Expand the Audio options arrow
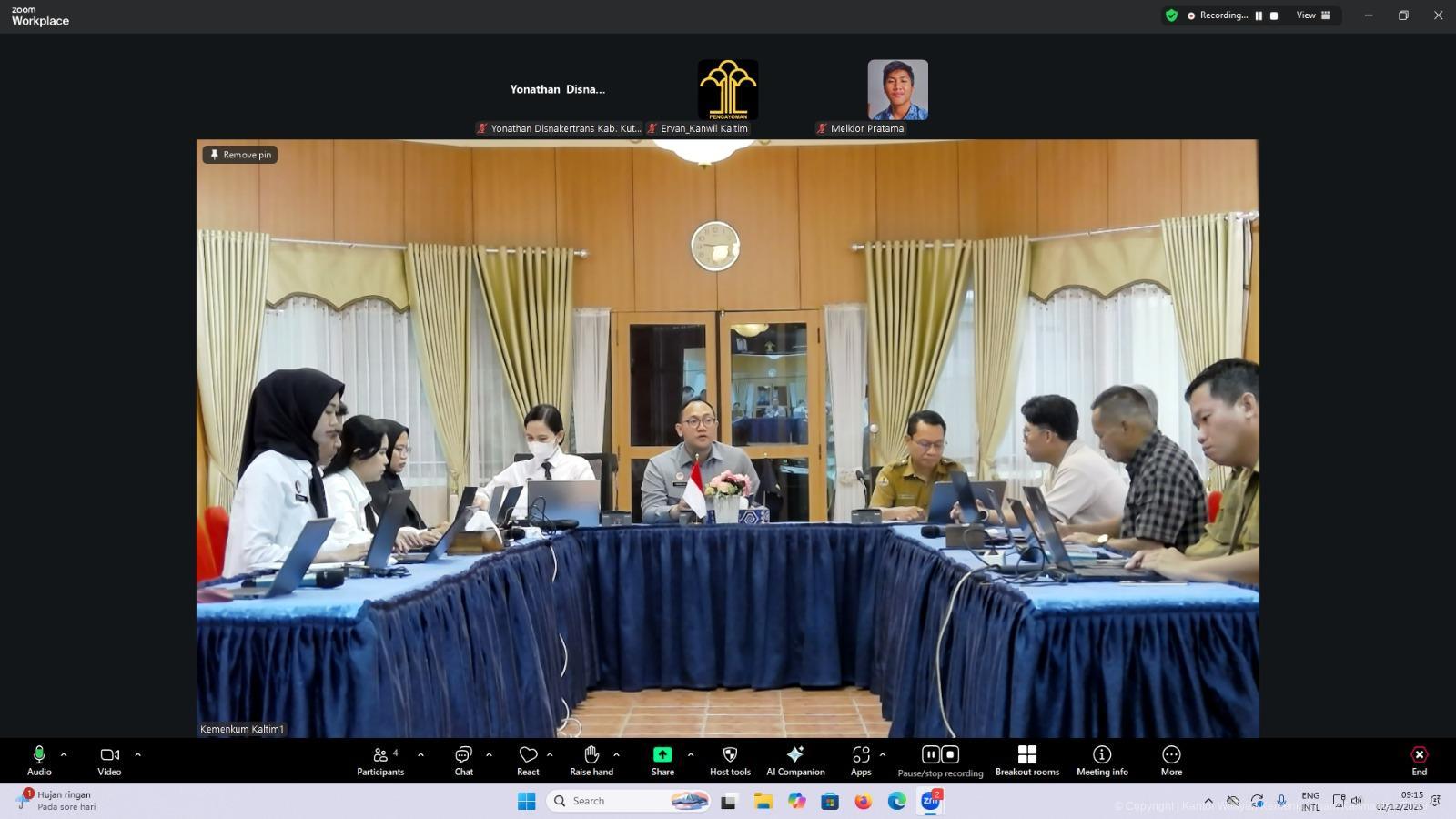Screen dimensions: 1456x819 (x=64, y=754)
